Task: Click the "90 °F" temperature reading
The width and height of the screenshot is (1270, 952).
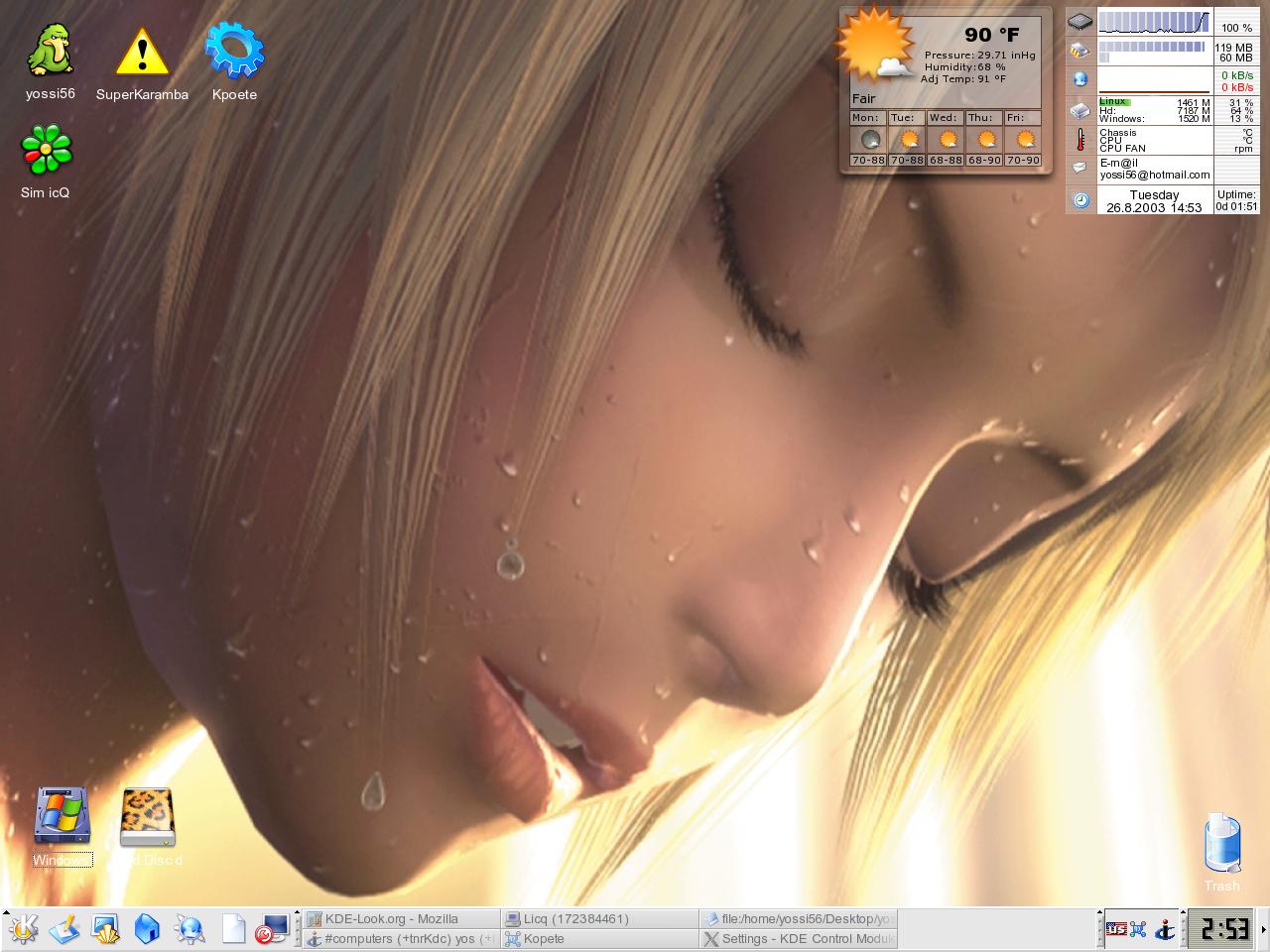Action: (x=992, y=35)
